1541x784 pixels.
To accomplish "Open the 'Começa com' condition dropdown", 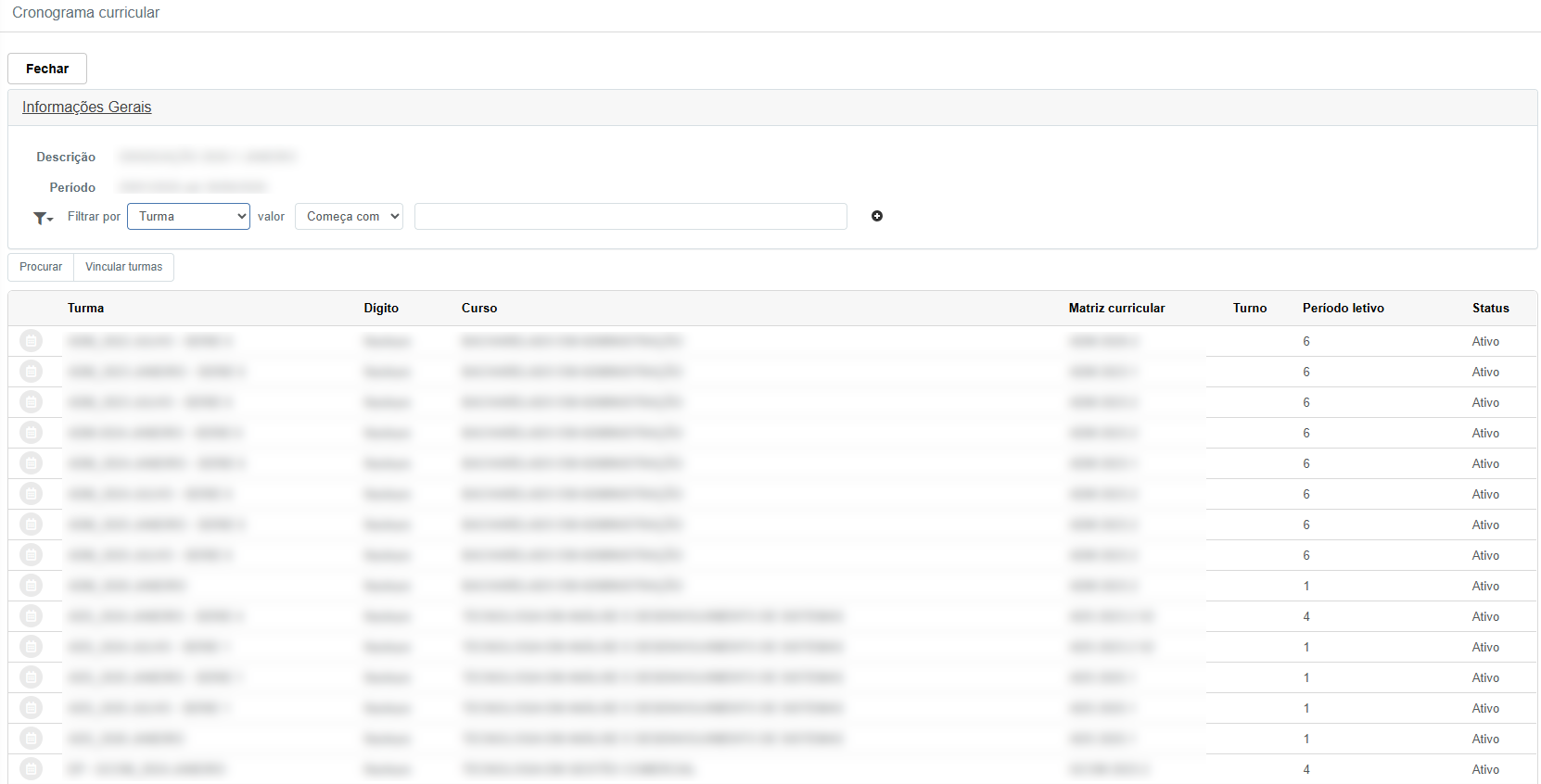I will point(349,217).
